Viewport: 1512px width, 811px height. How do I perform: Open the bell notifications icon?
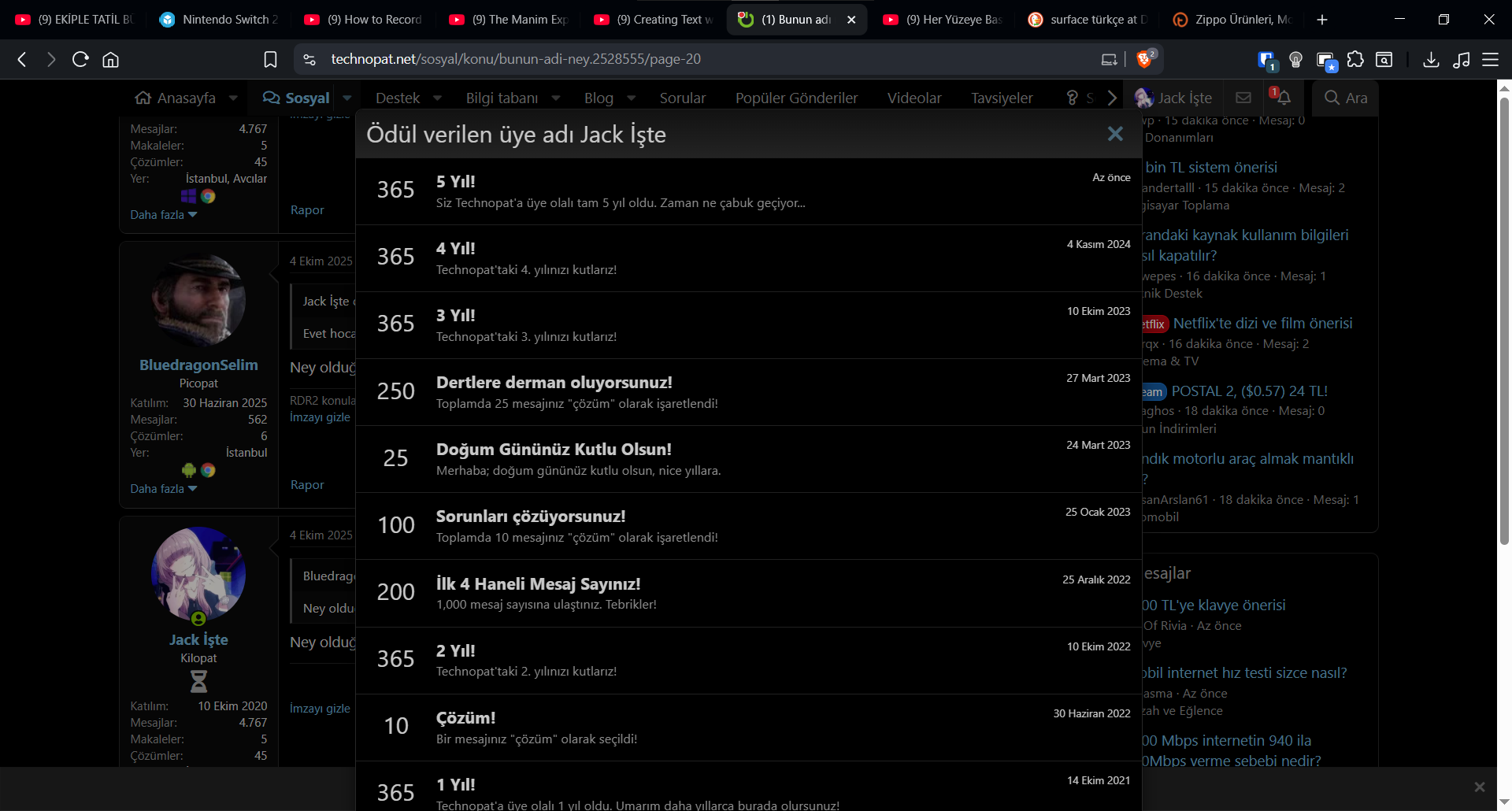point(1283,97)
